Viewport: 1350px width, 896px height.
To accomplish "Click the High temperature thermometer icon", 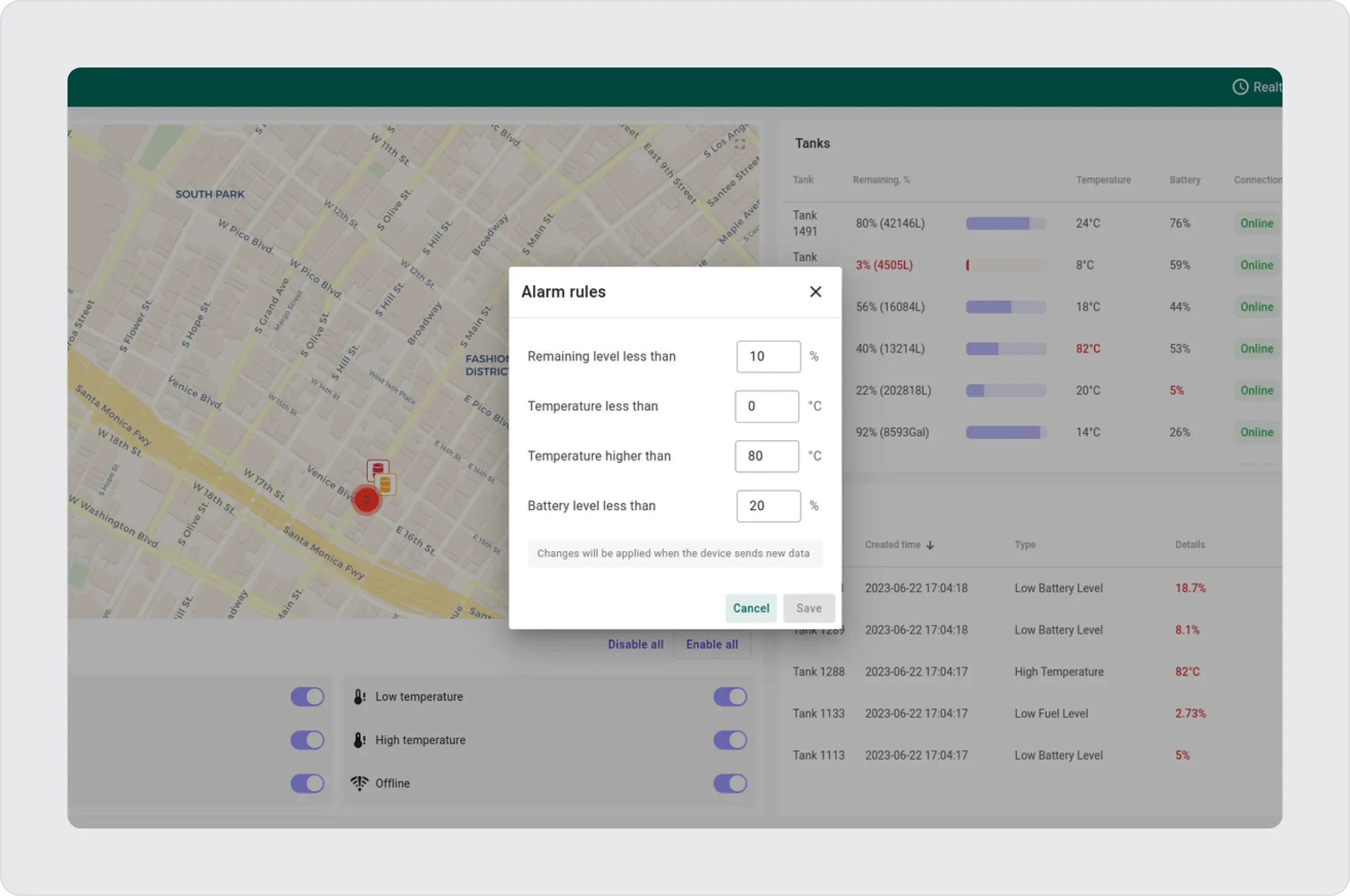I will pyautogui.click(x=359, y=740).
